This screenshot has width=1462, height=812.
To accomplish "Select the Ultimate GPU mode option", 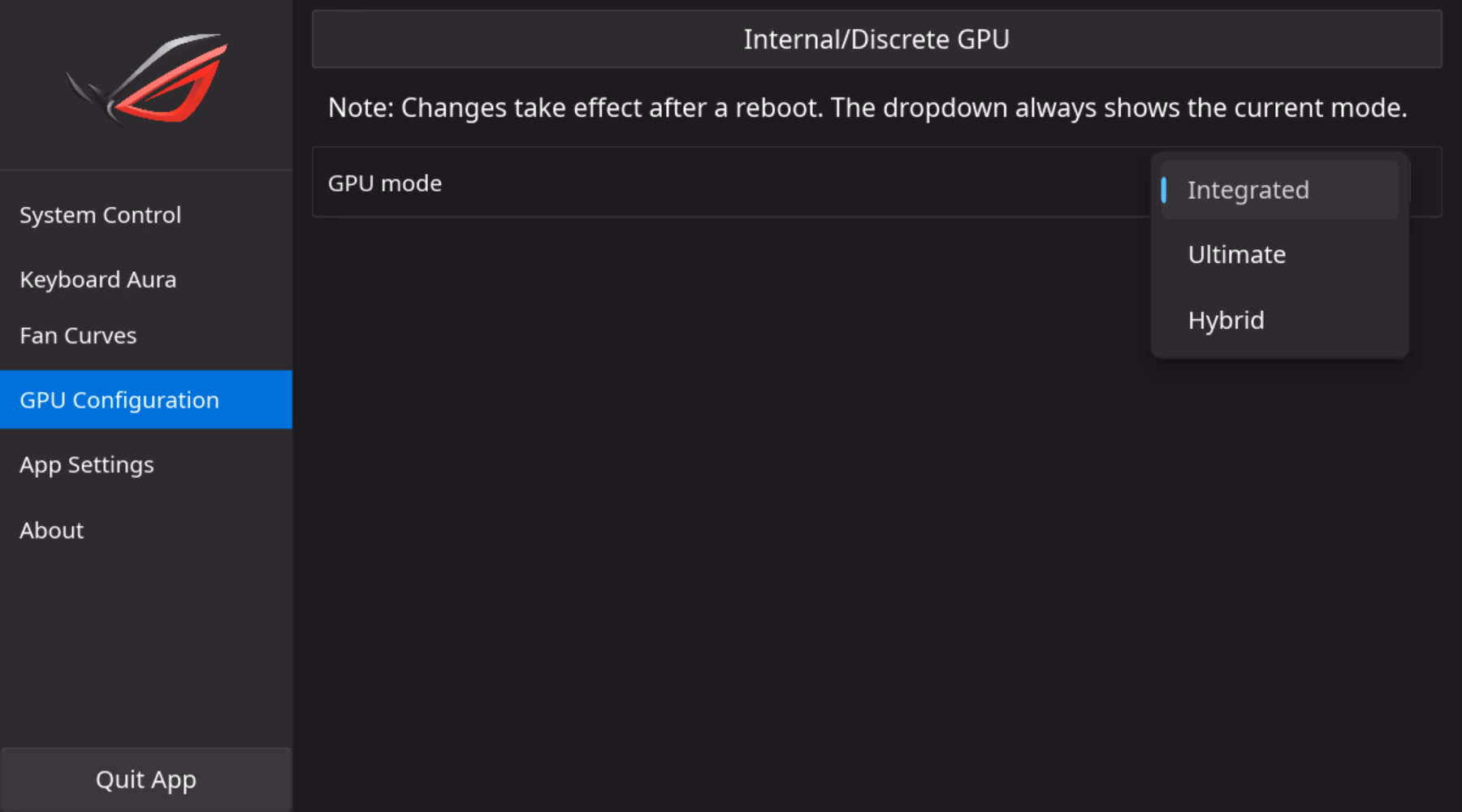I will click(1237, 255).
